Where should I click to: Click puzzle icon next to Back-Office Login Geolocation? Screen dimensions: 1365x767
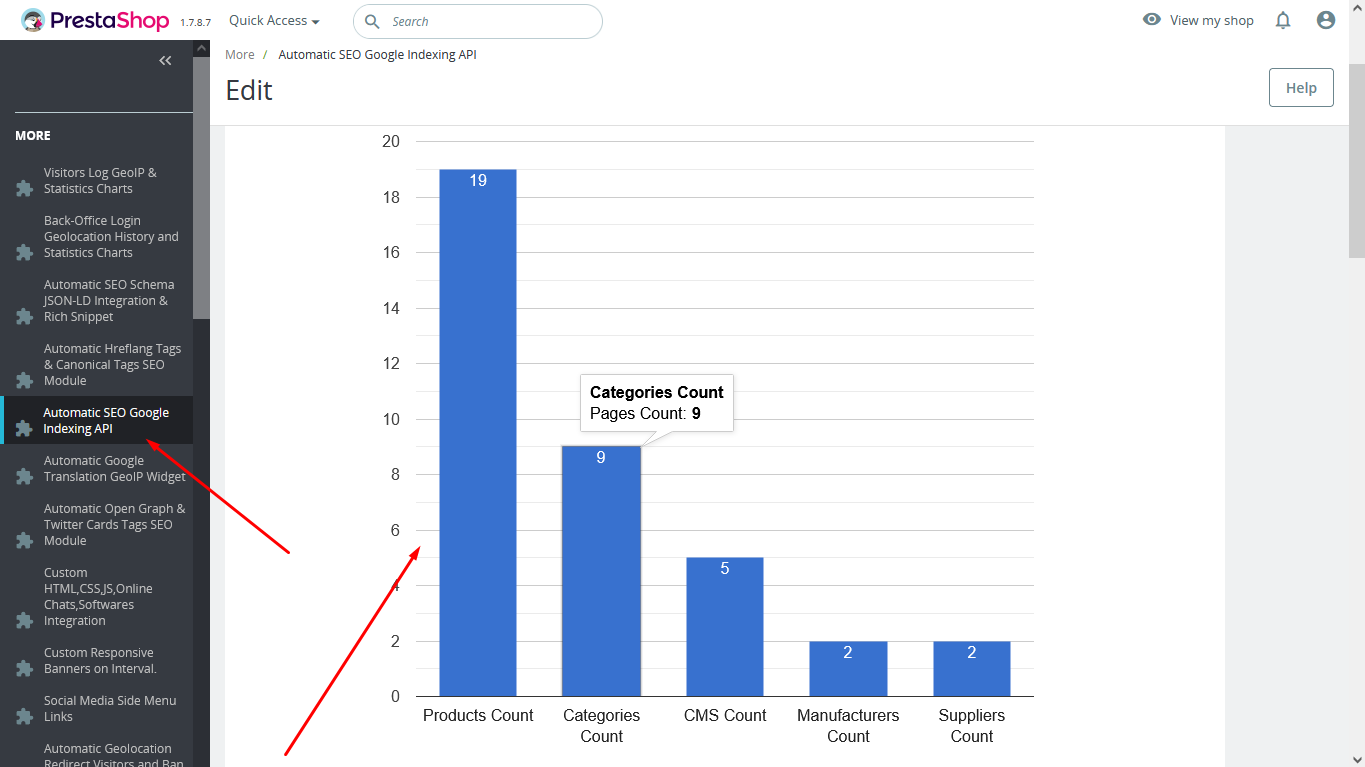point(24,253)
